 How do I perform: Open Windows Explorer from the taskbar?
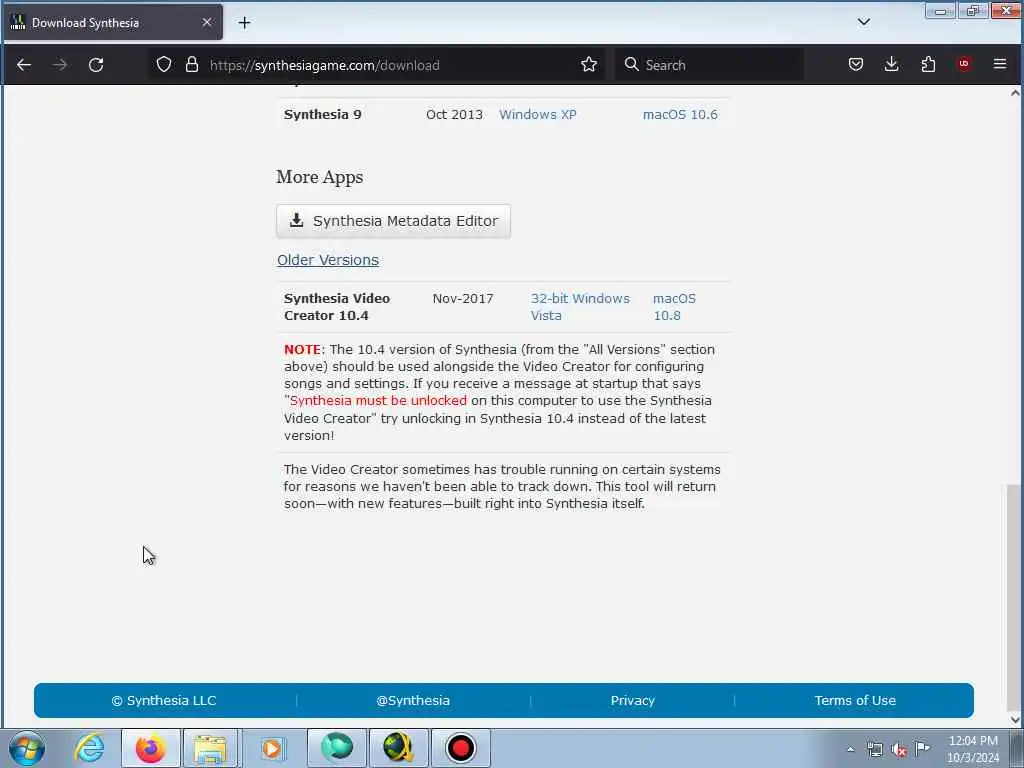tap(210, 748)
